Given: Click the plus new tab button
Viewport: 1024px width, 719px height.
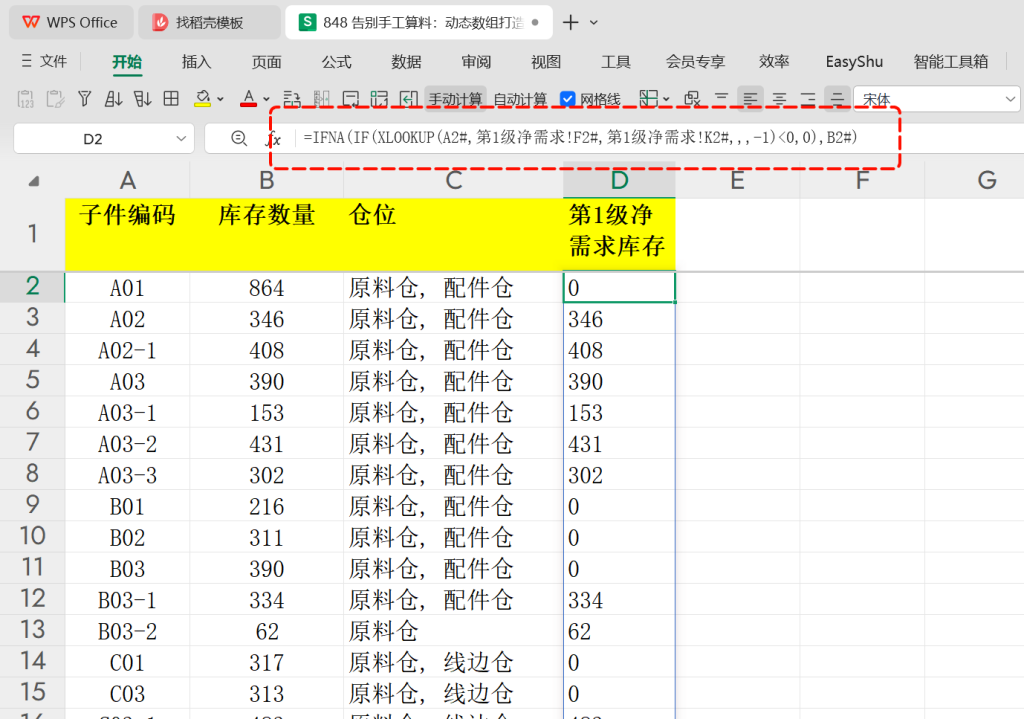Looking at the screenshot, I should [x=571, y=22].
